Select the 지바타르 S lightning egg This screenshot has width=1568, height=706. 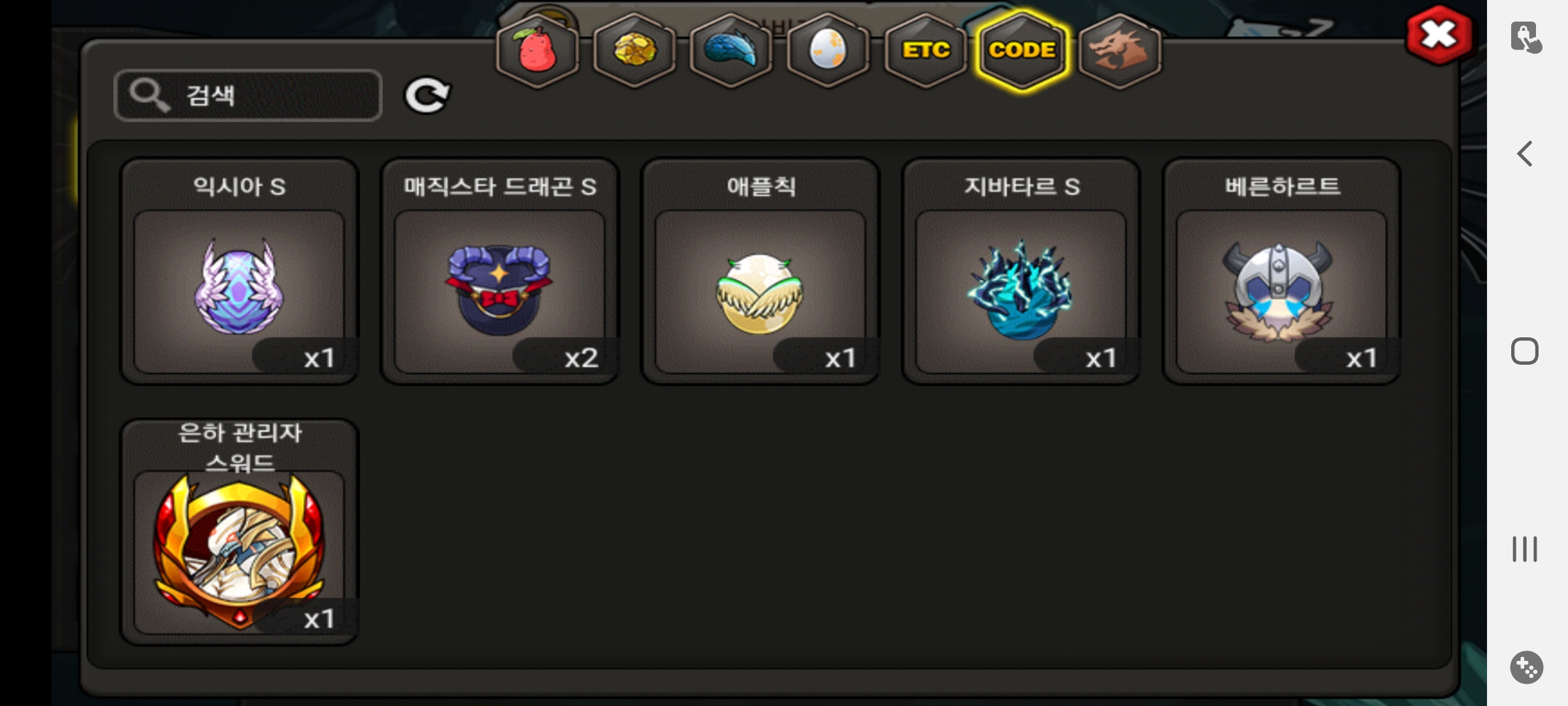click(1021, 271)
